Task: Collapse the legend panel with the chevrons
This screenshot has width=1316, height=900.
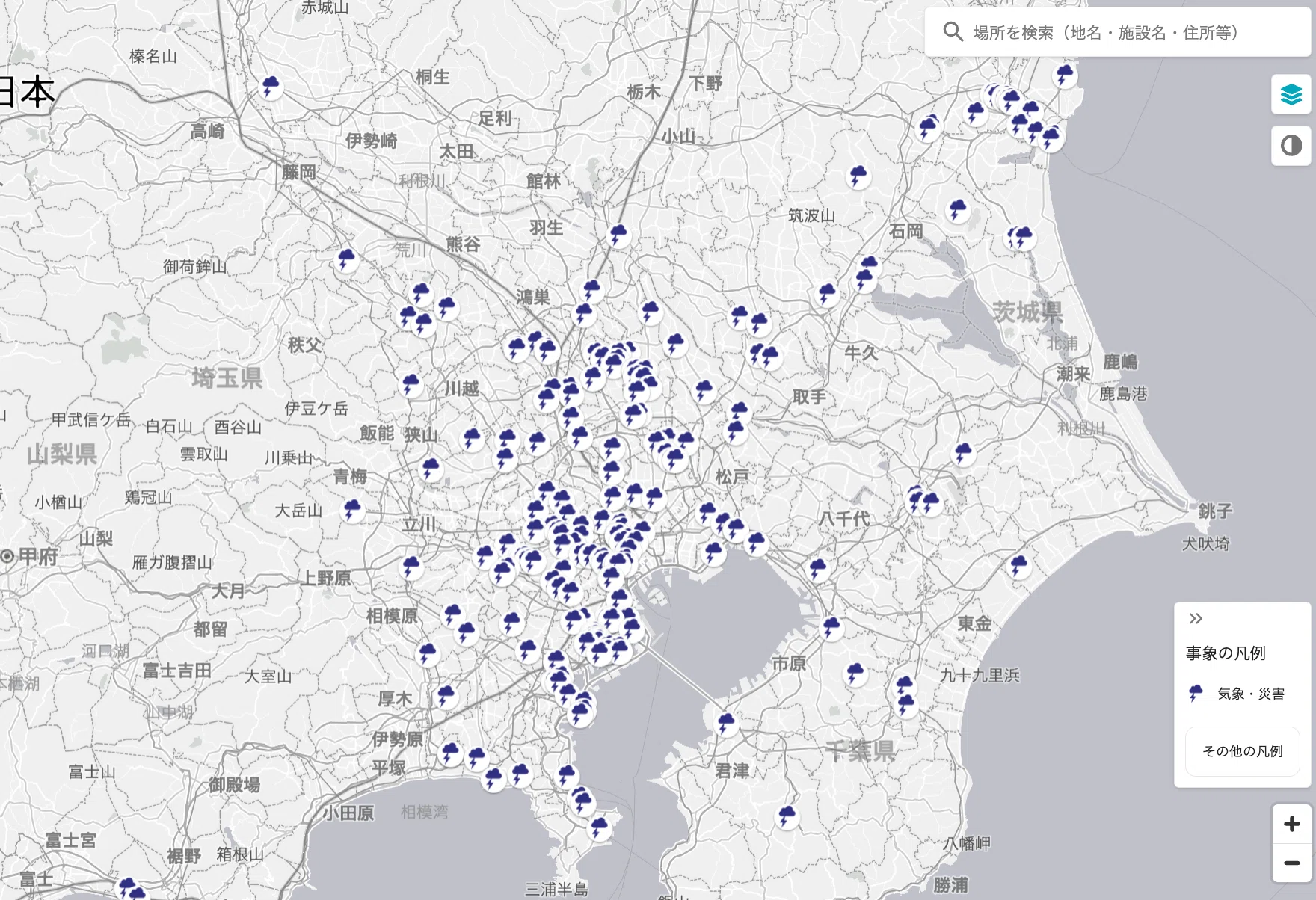Action: click(x=1196, y=618)
